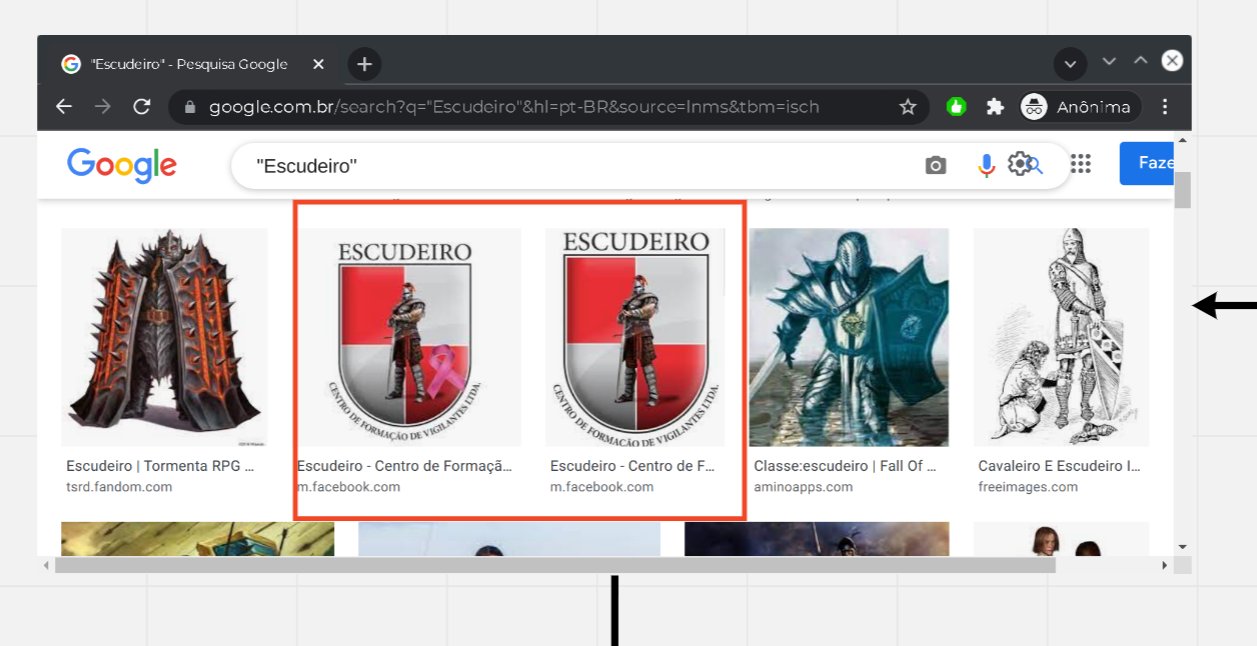Open Chrome three-dot menu

coord(1165,107)
